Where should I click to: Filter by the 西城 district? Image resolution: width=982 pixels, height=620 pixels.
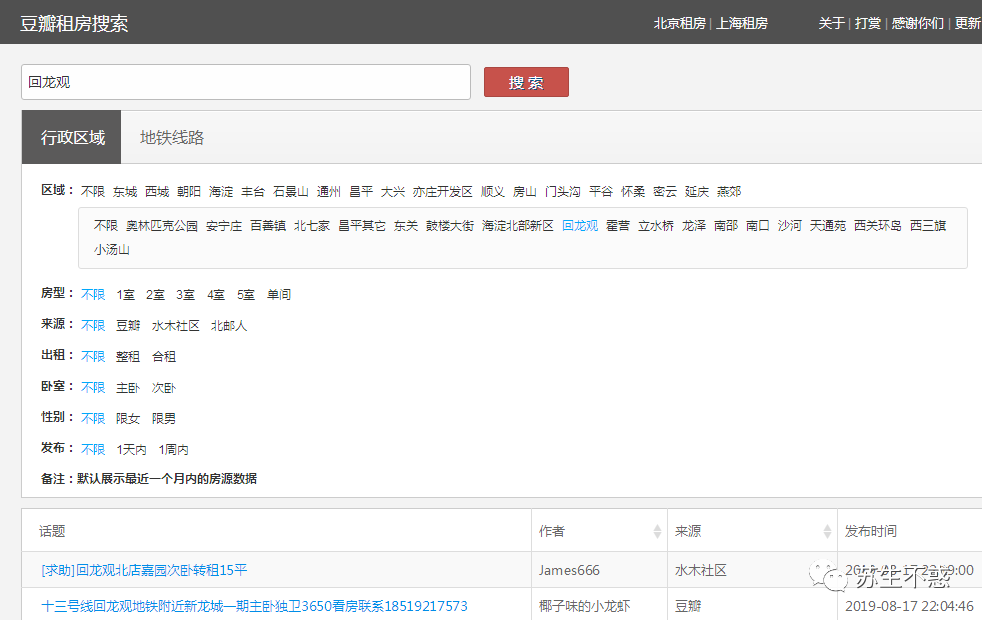pos(157,192)
